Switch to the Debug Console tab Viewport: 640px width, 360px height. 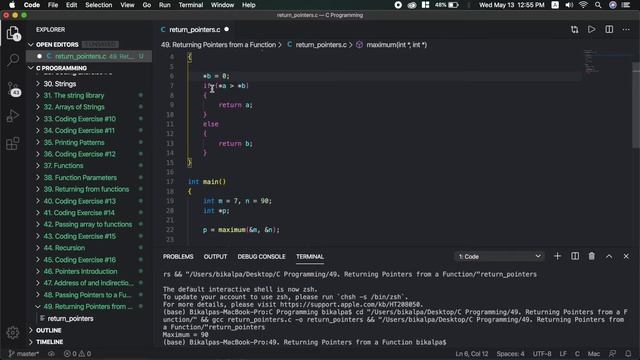tap(261, 256)
